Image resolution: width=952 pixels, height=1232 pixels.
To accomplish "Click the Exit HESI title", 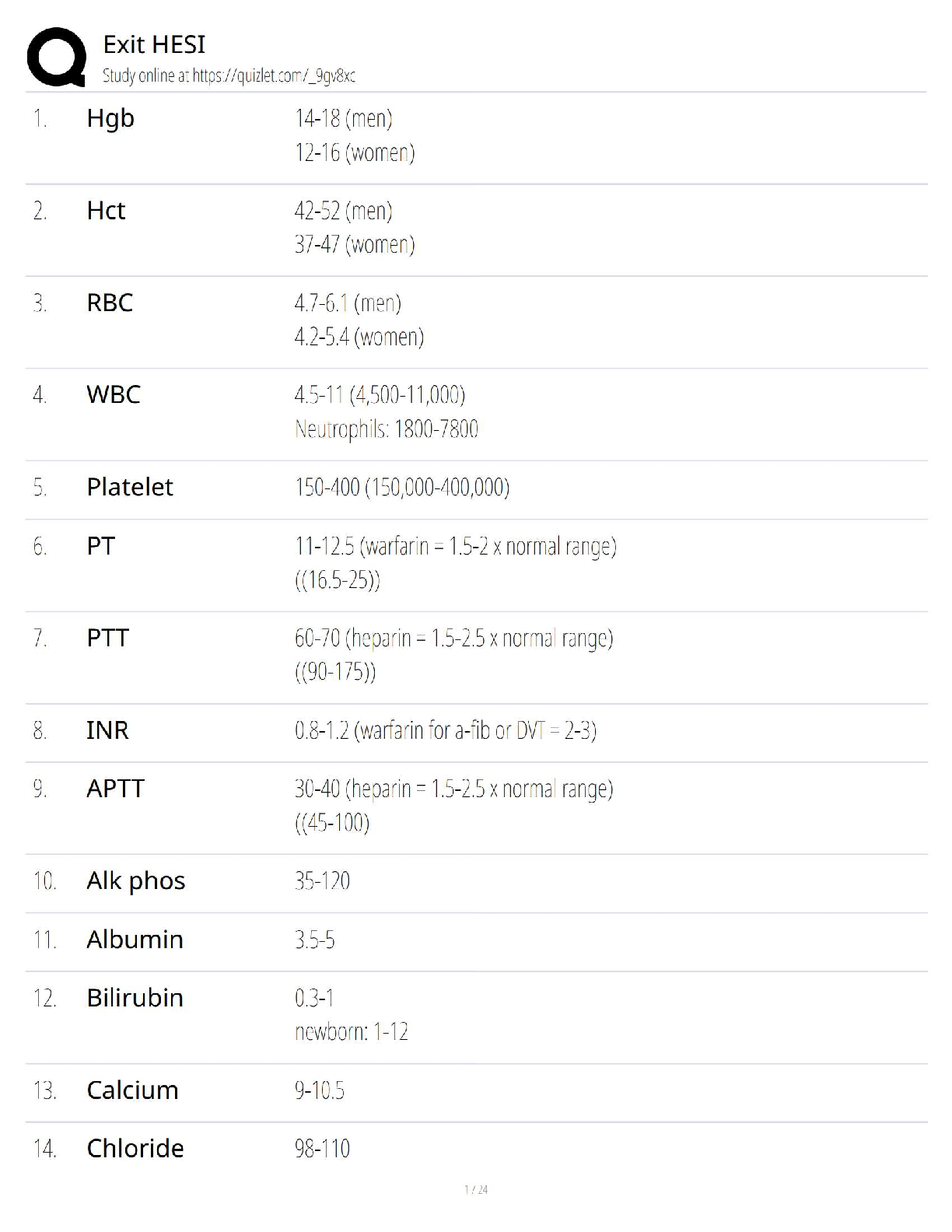I will (154, 45).
